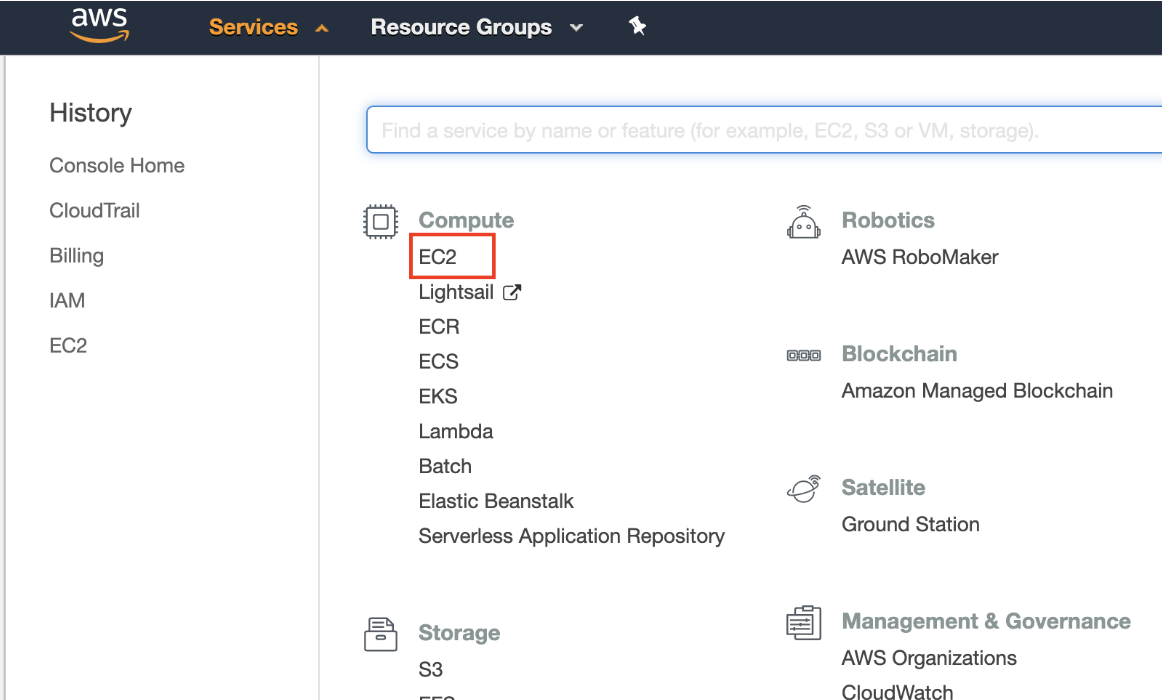Open the Services menu

(253, 27)
